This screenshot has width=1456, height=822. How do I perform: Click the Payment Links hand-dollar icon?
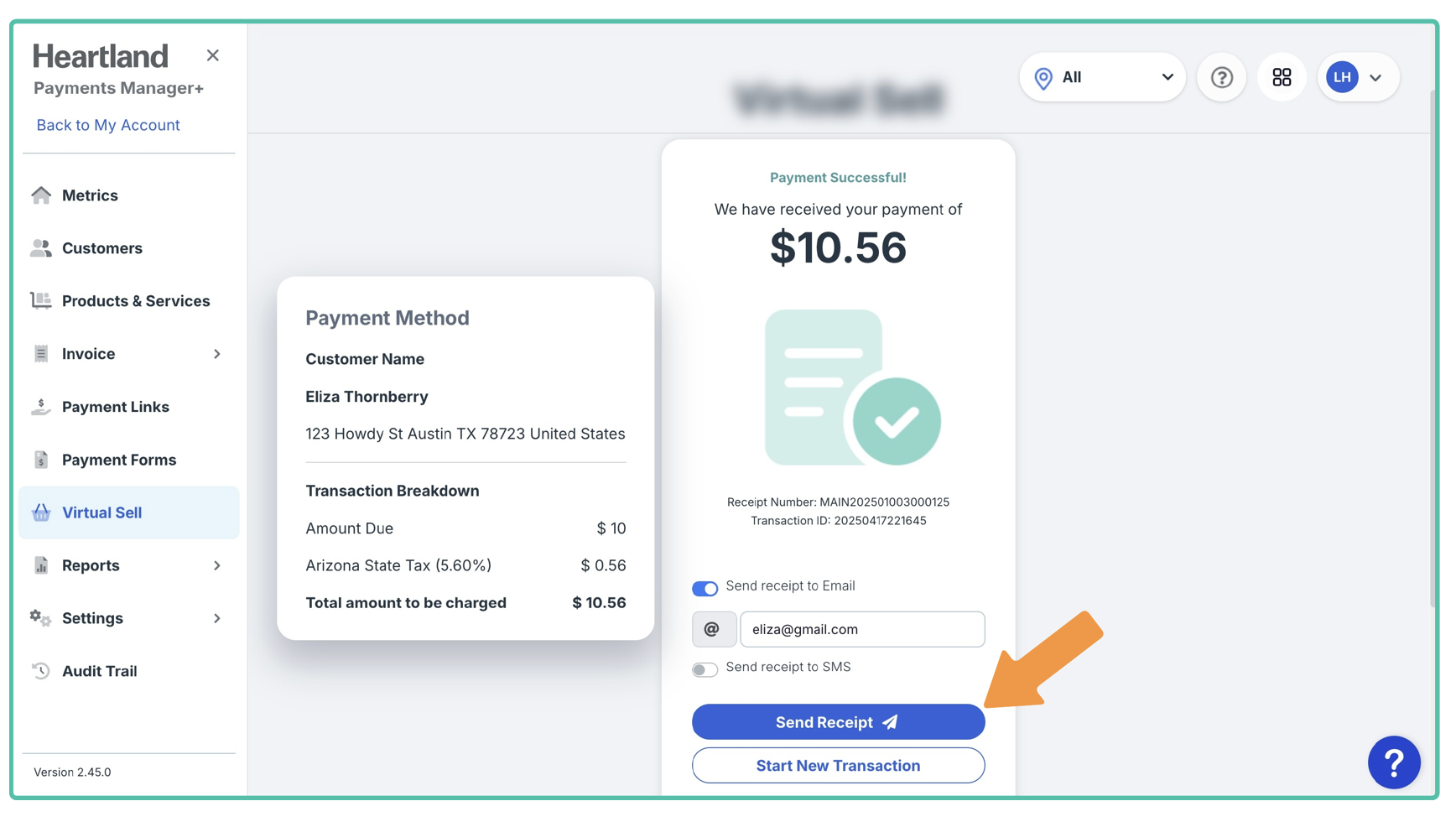[41, 407]
